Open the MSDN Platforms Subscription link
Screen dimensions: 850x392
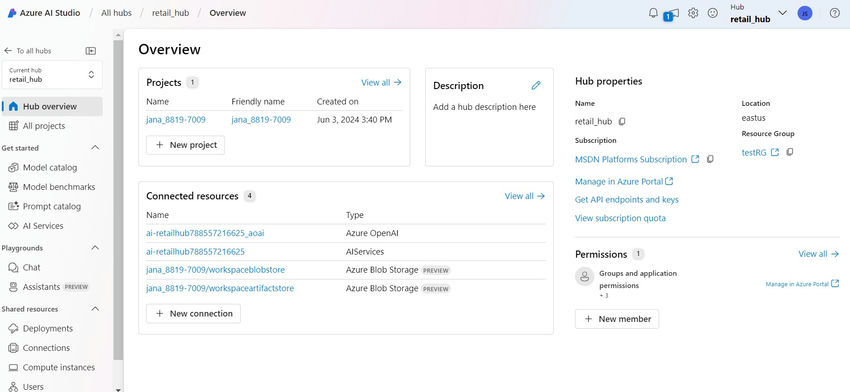(630, 159)
